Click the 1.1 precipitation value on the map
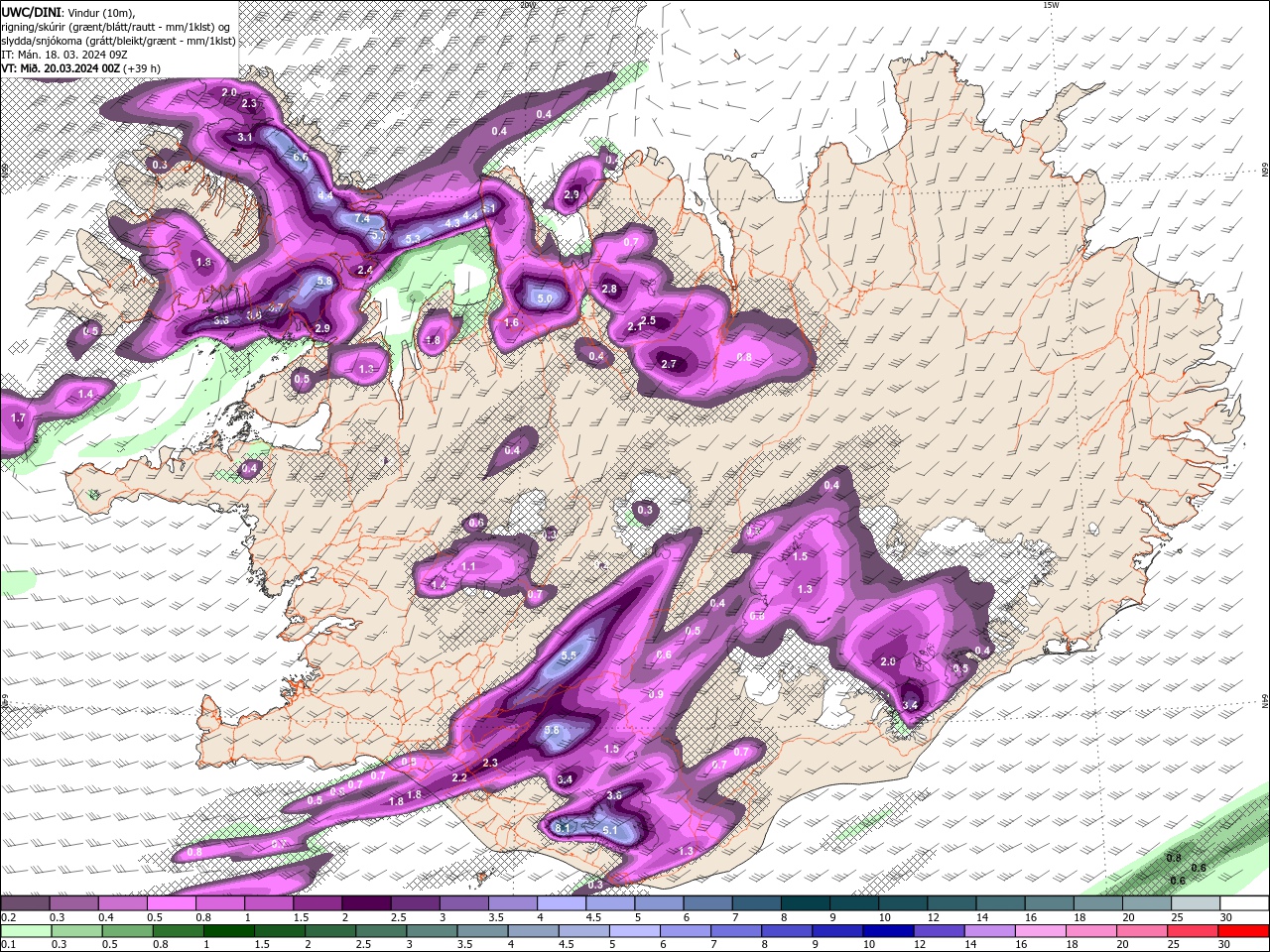The height and width of the screenshot is (952, 1270). point(468,566)
